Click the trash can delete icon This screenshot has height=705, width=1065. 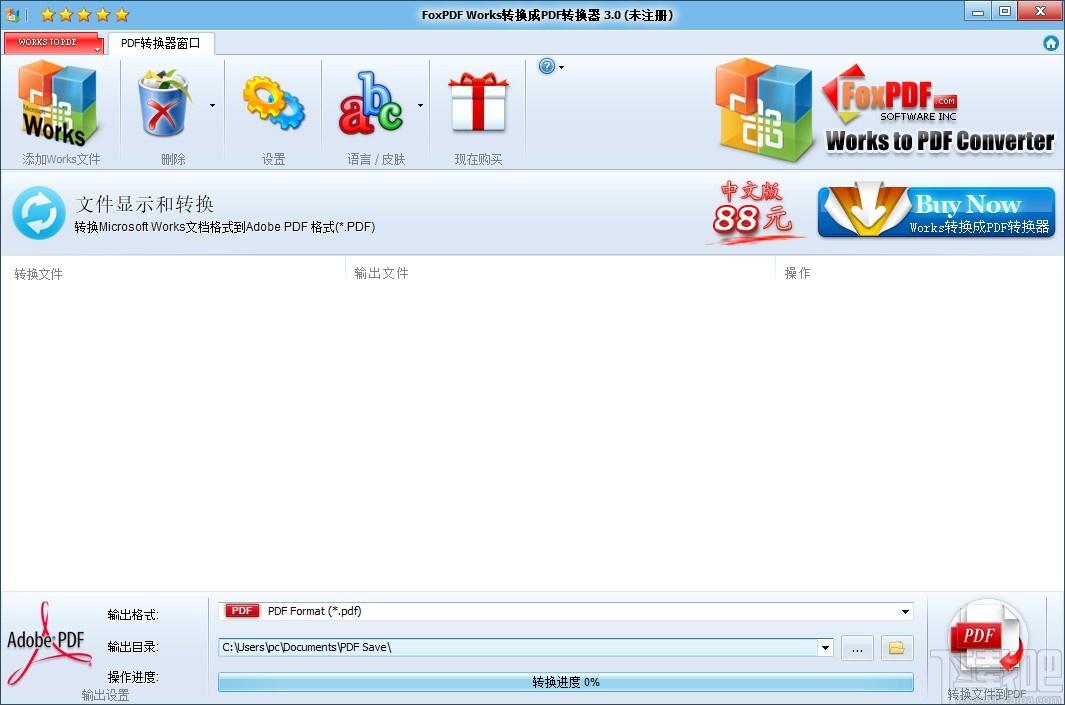pyautogui.click(x=166, y=104)
